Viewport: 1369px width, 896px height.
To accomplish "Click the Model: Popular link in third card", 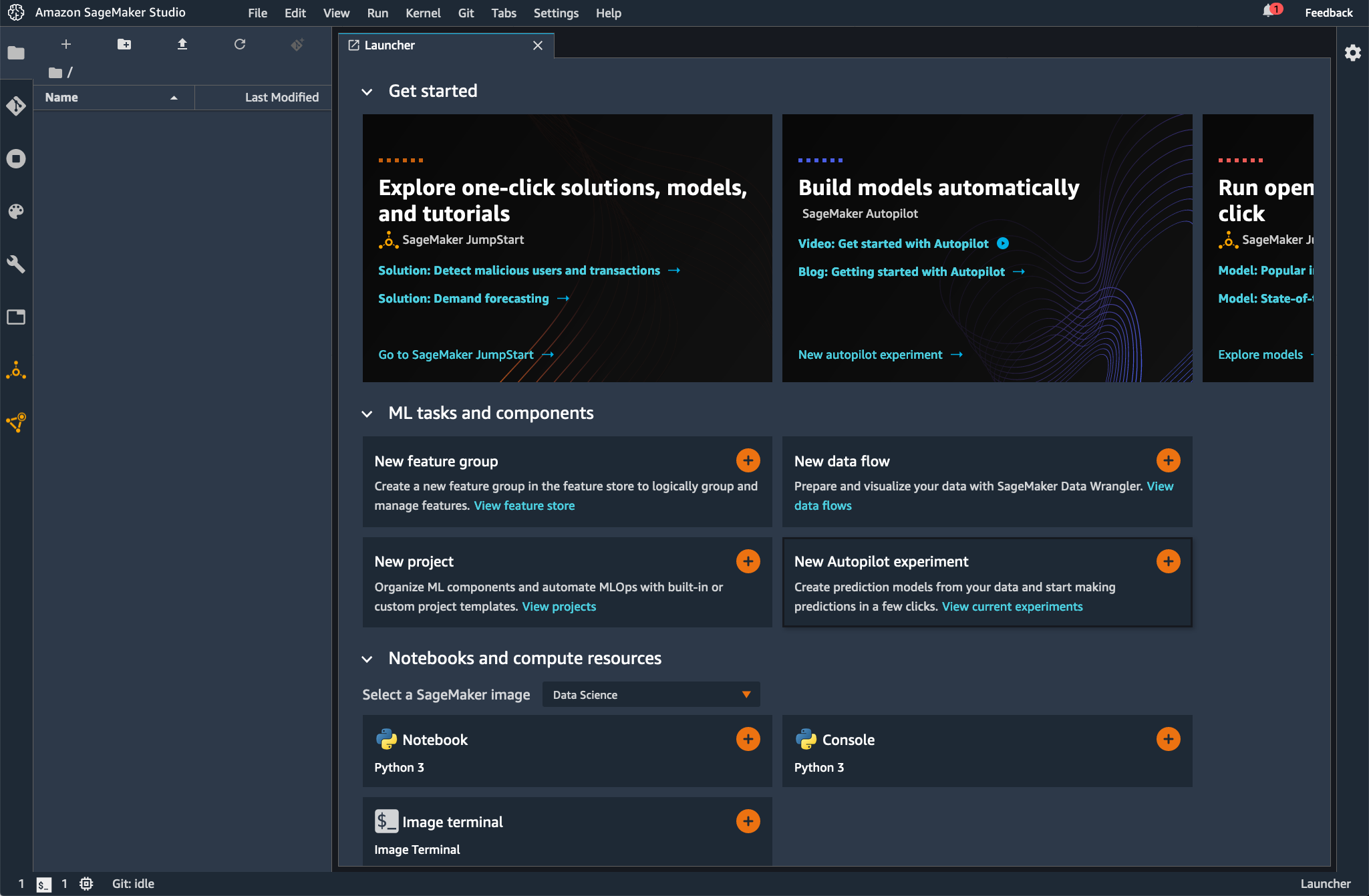I will coord(1265,271).
